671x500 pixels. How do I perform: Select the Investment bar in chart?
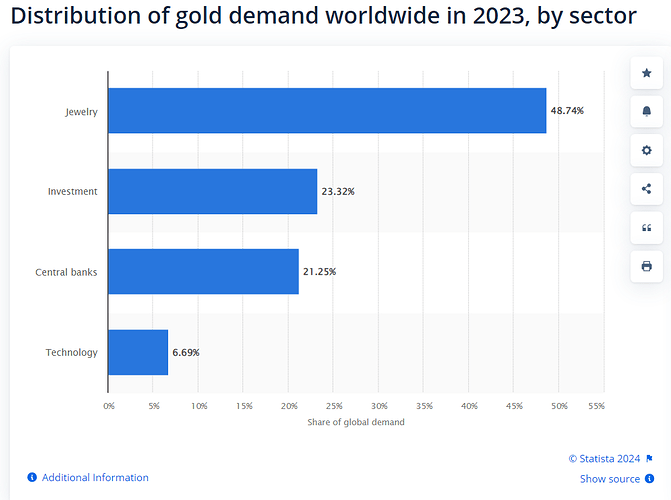click(212, 191)
